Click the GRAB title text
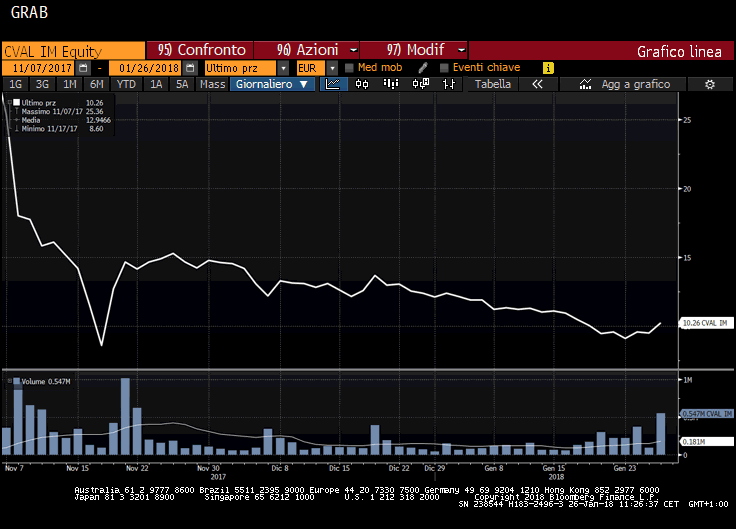The width and height of the screenshot is (736, 529). 29,12
